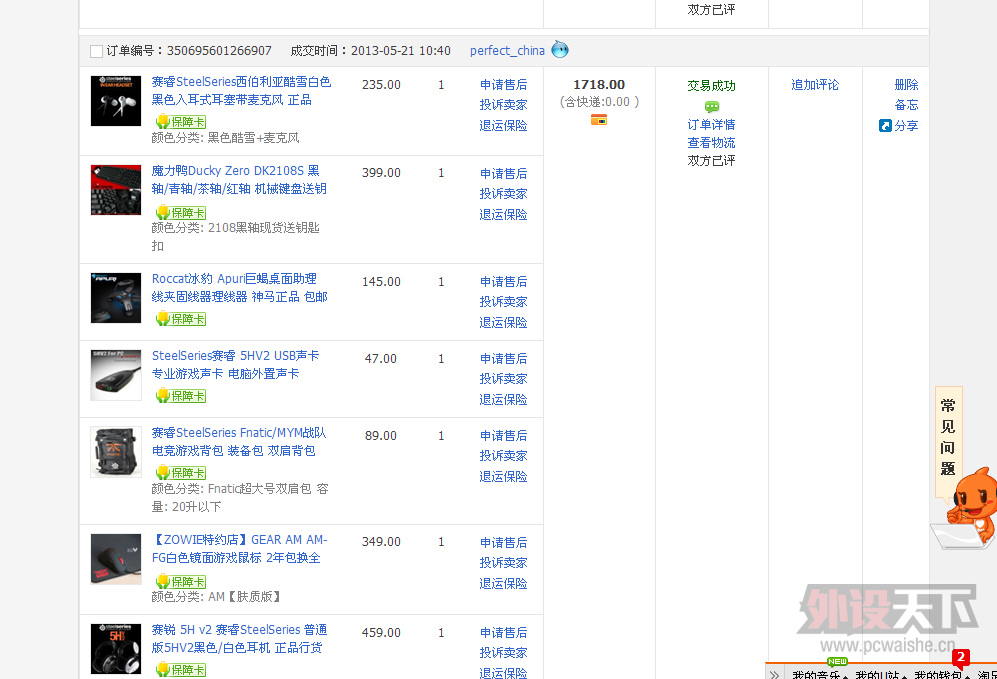997x679 pixels.
Task: Open 订单详情 for this order
Action: coord(712,125)
